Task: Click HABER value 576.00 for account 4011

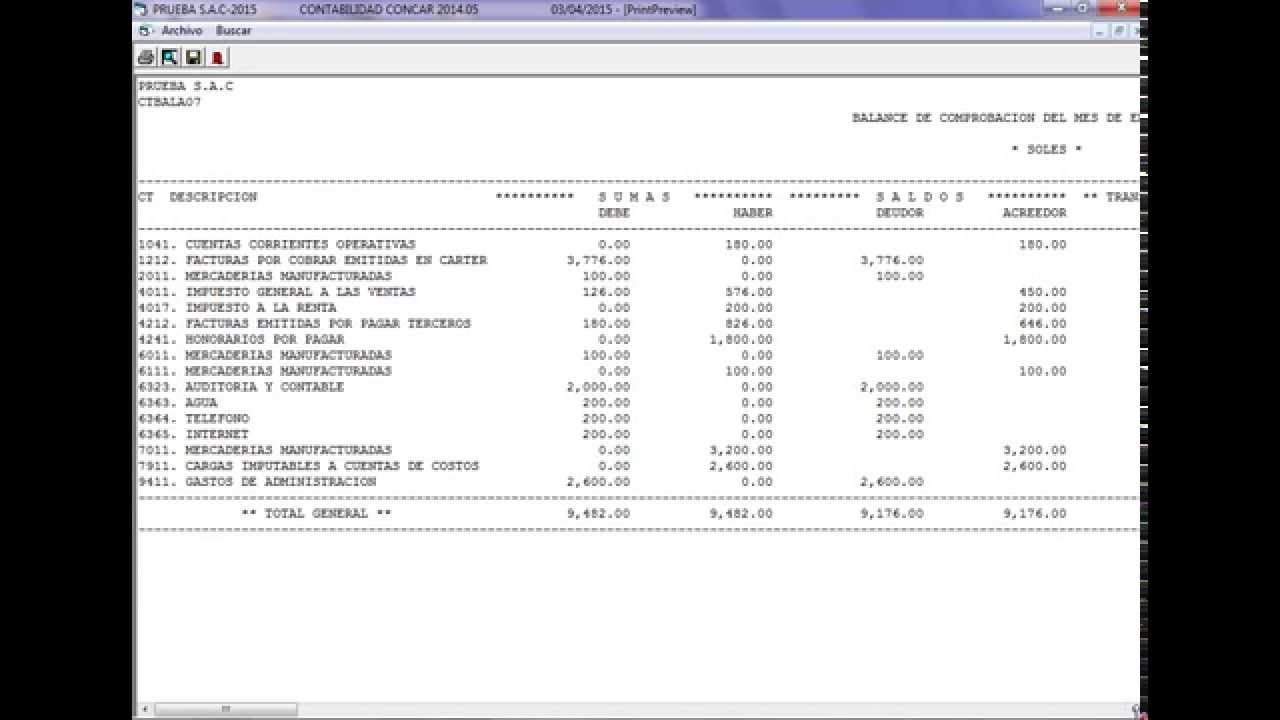Action: point(749,292)
